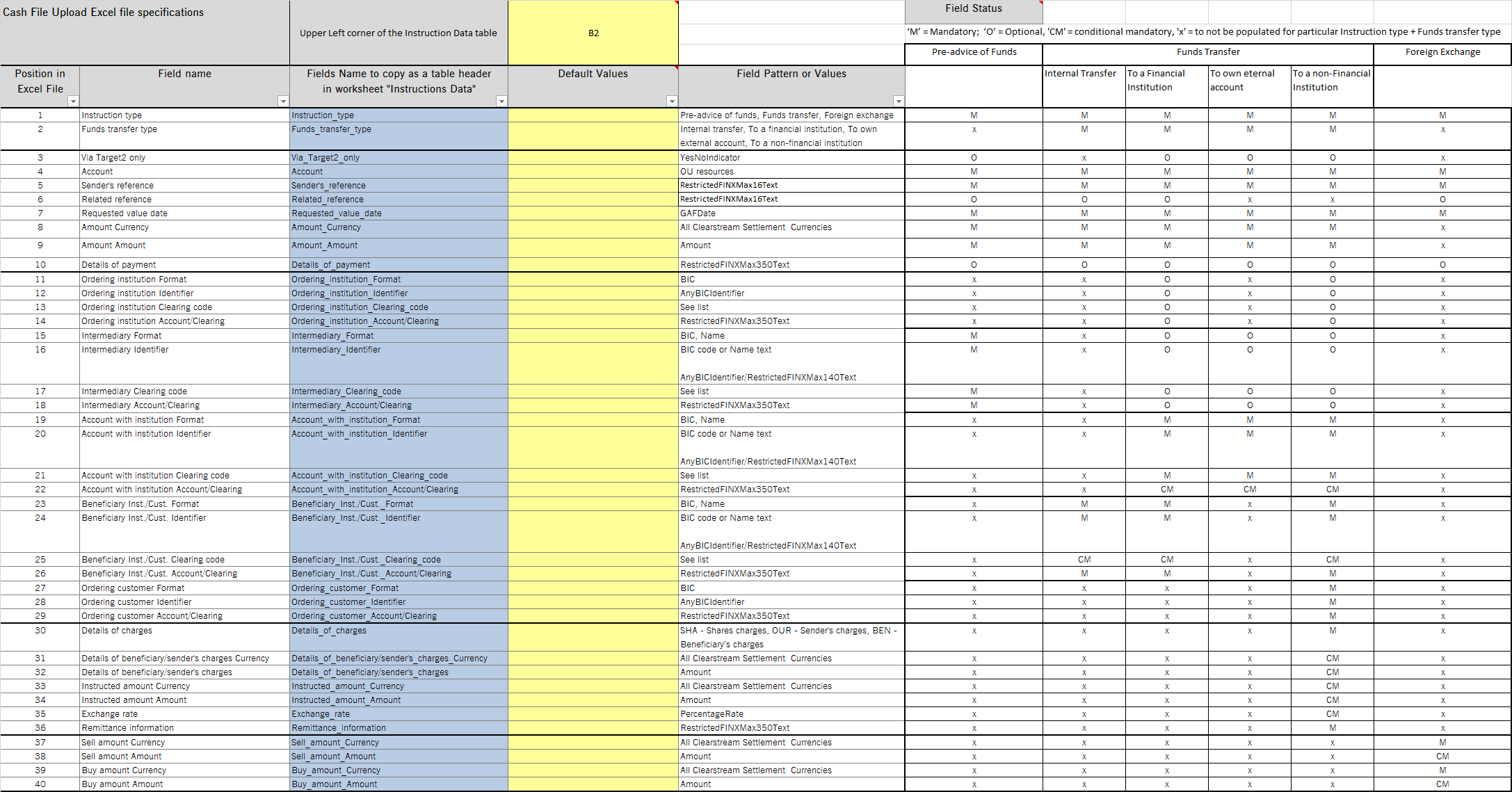This screenshot has height=792, width=1512.
Task: Click the Ordering customer Identifier field name
Action: [x=184, y=602]
